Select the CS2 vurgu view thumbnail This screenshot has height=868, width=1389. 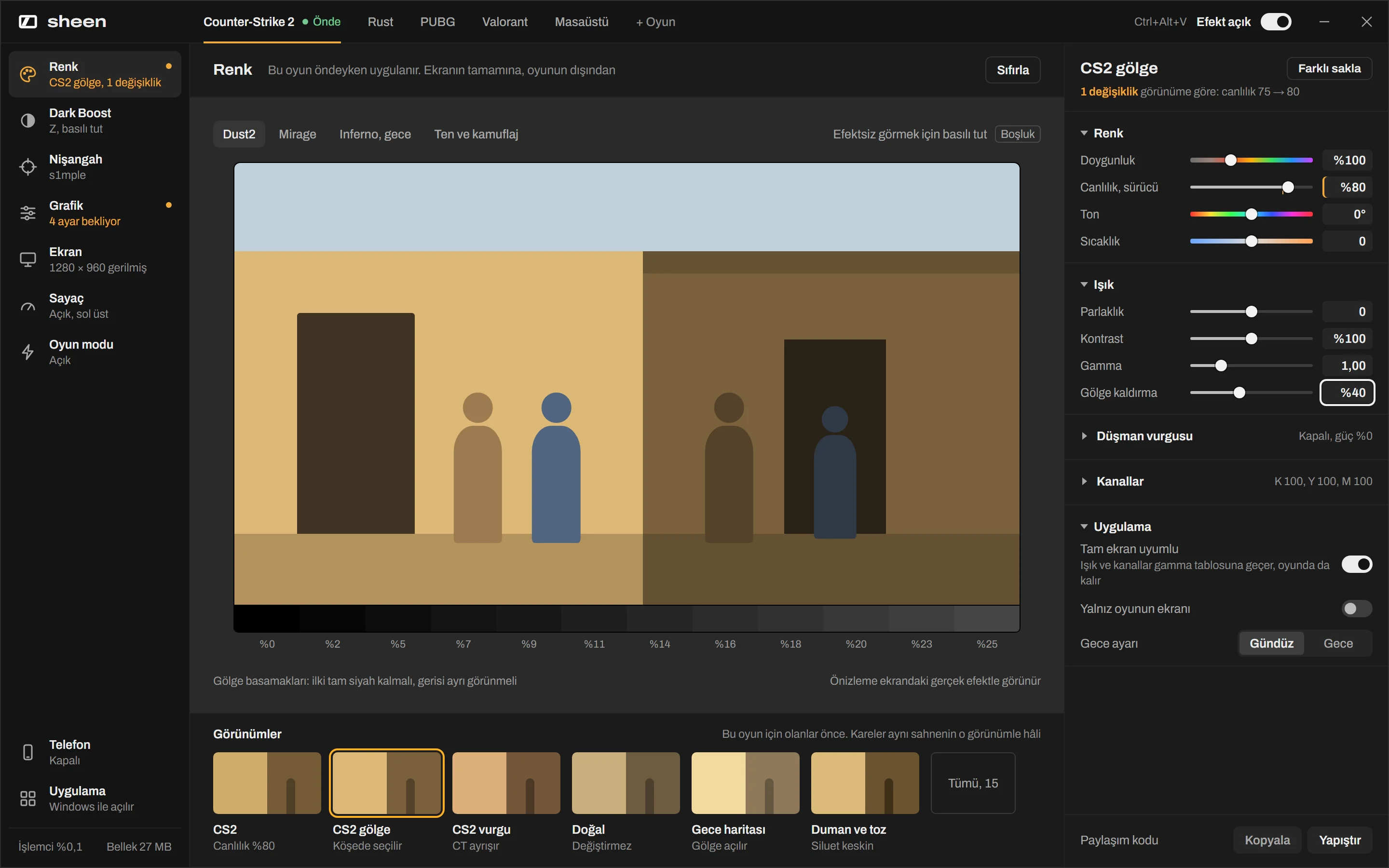click(x=506, y=783)
